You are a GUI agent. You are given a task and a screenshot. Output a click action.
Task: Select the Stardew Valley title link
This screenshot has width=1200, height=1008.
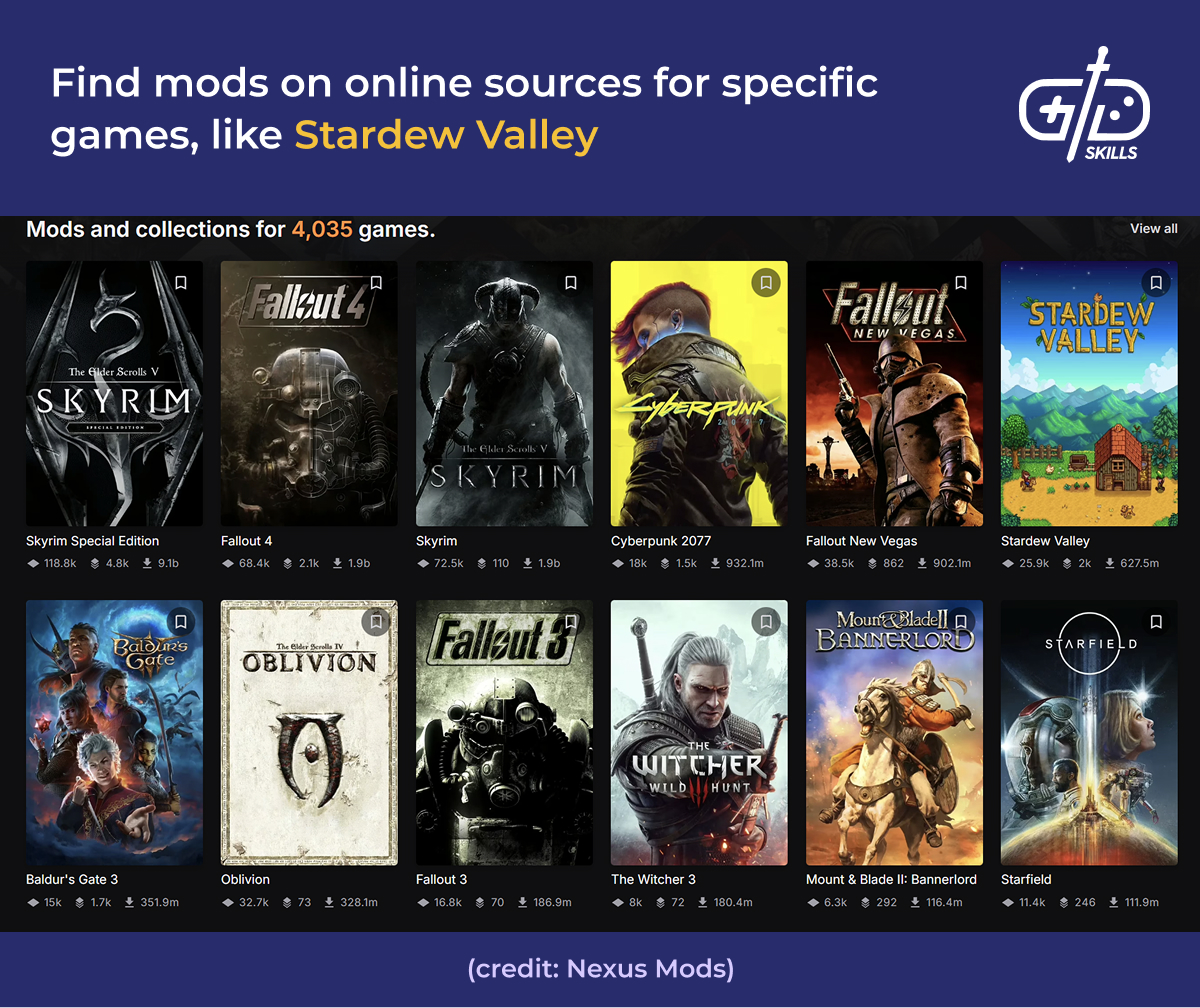(1044, 541)
